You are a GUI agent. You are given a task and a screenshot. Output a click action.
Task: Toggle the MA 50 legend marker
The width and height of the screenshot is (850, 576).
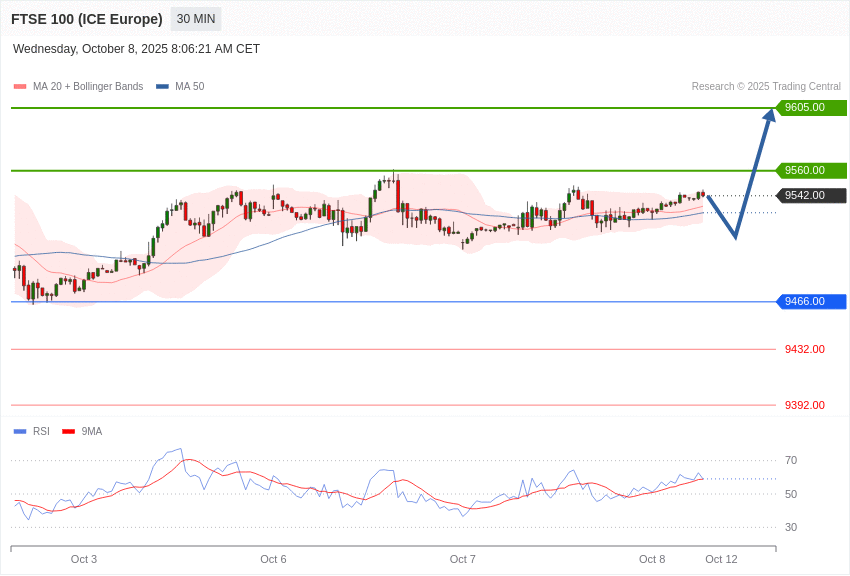pyautogui.click(x=162, y=87)
